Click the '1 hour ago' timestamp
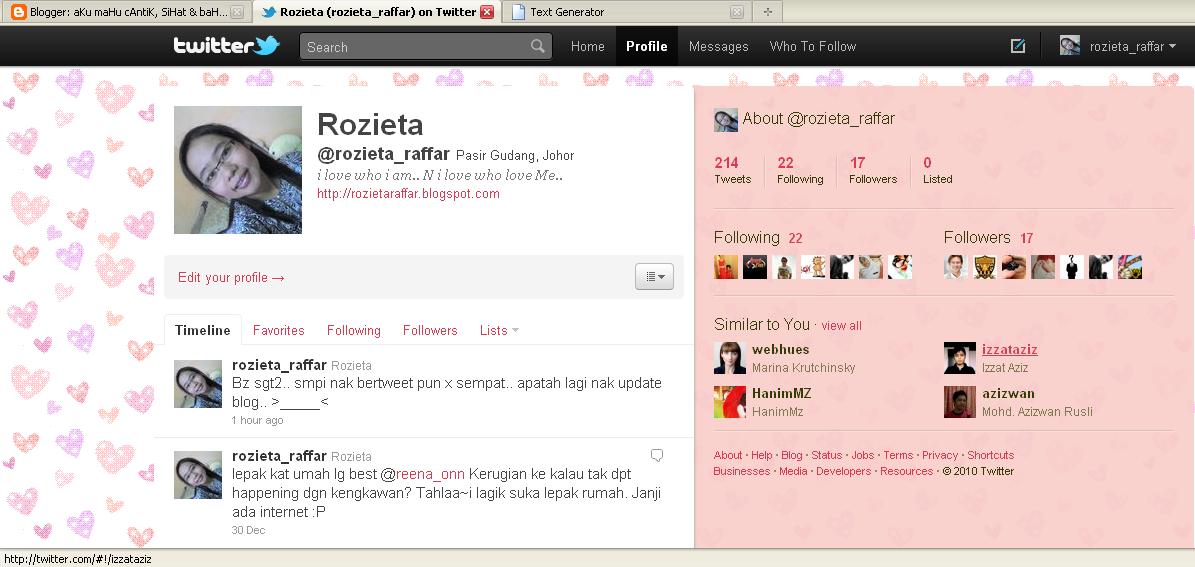This screenshot has height=567, width=1195. click(258, 421)
